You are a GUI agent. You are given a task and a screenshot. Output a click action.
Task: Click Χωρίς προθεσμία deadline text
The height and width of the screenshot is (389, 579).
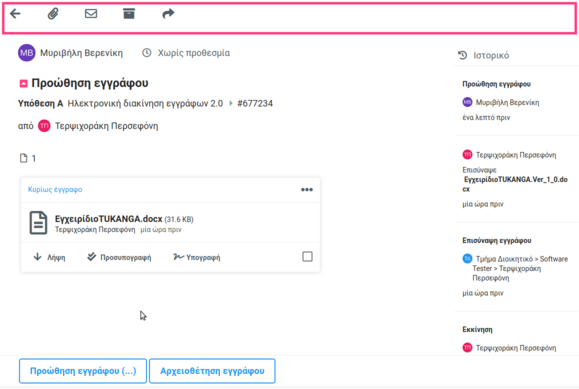coord(194,53)
